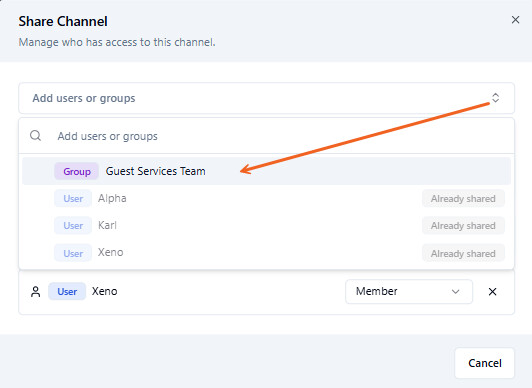Select the Alpha user option
The width and height of the screenshot is (532, 388).
[266, 198]
